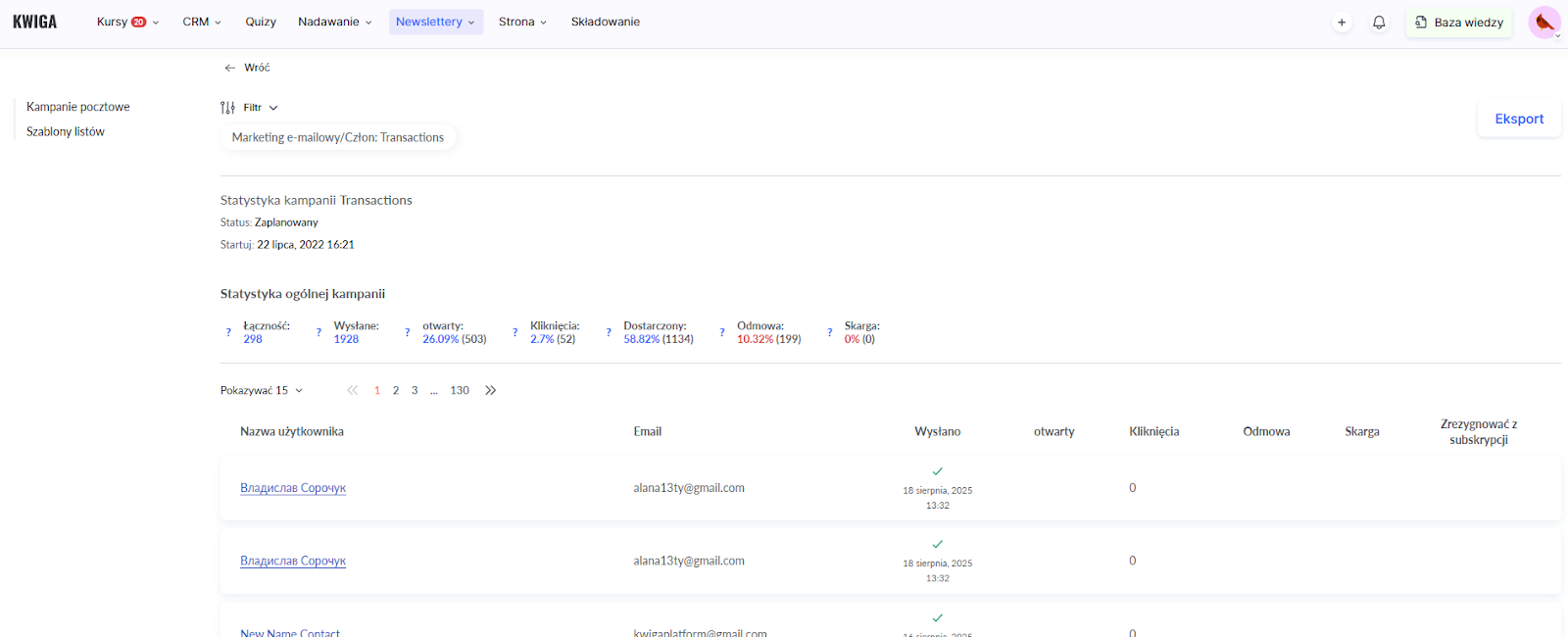Click help icon next to Odmowa
The width and height of the screenshot is (1568, 637).
coord(722,333)
